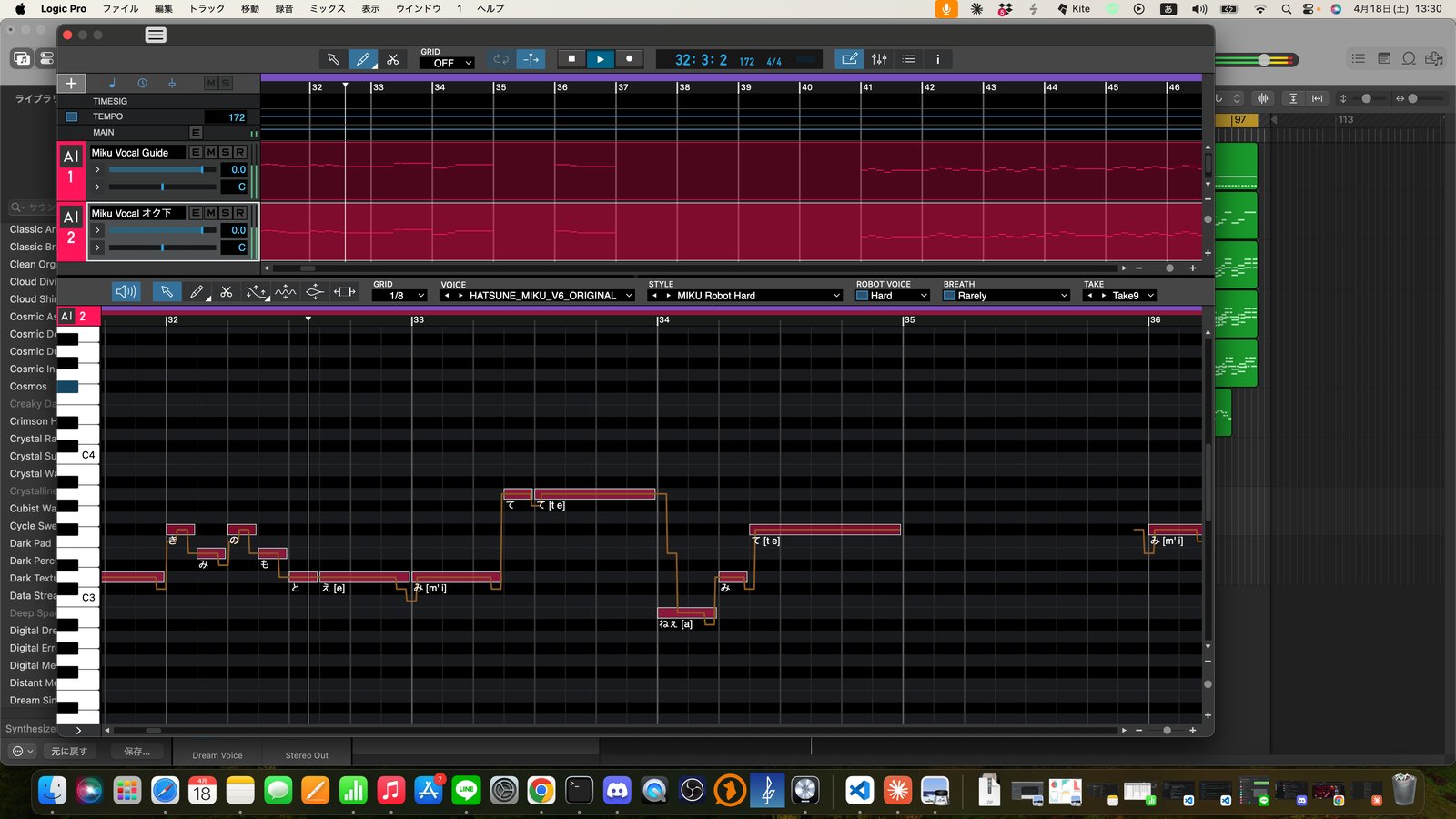Click the add track plus button
Screen dimensions: 1456x819
point(71,83)
